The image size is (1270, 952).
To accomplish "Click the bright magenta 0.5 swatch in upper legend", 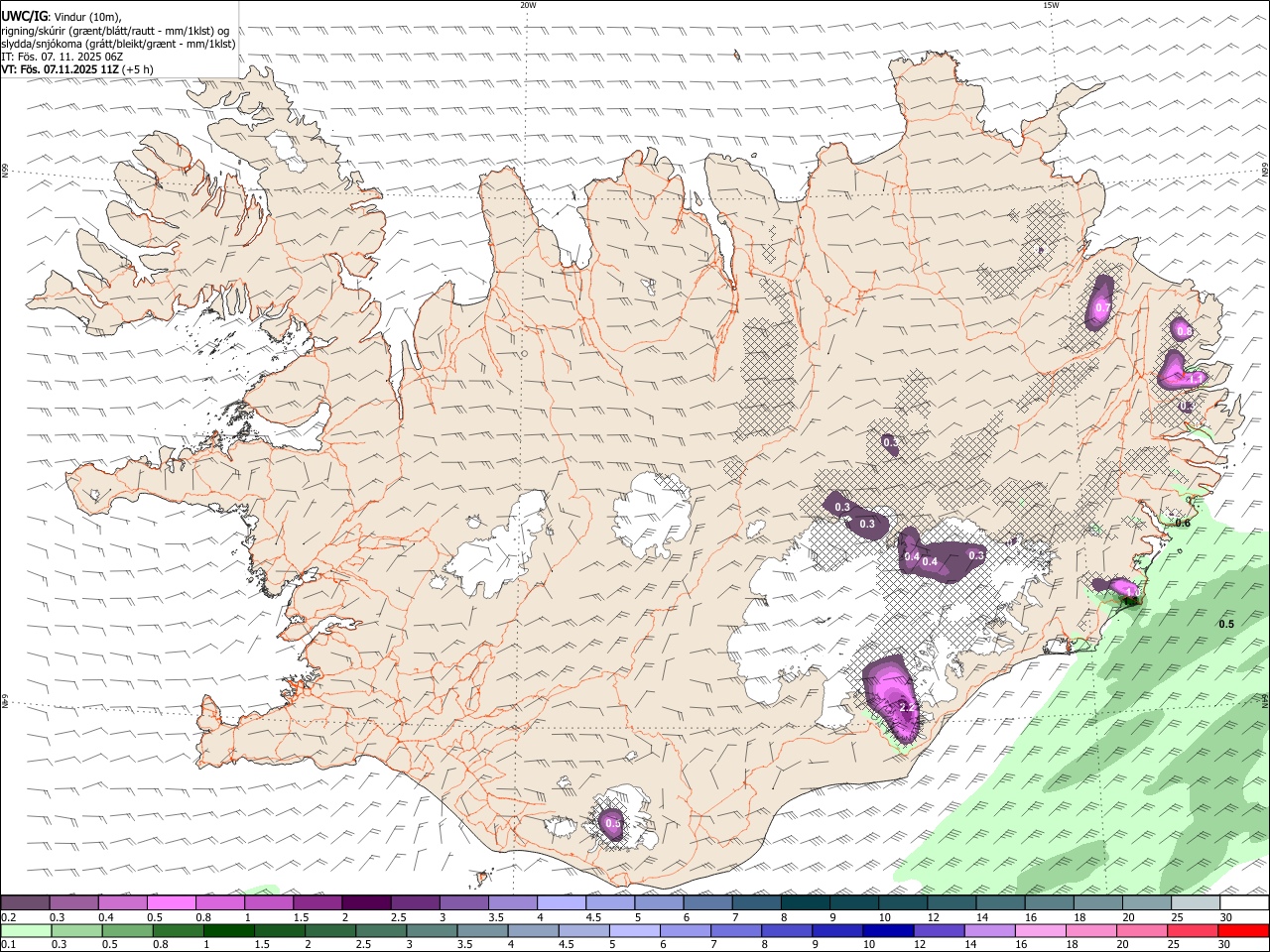I will [x=171, y=902].
